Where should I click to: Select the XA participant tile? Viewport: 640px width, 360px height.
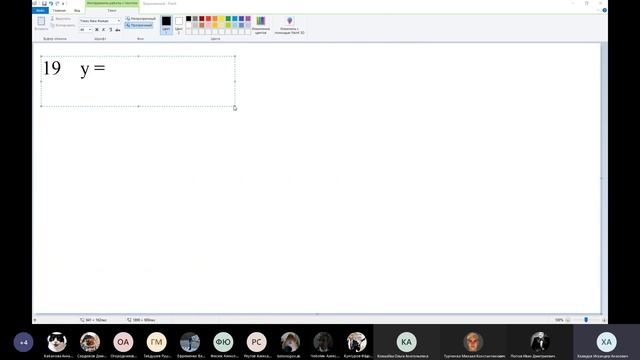coord(607,342)
